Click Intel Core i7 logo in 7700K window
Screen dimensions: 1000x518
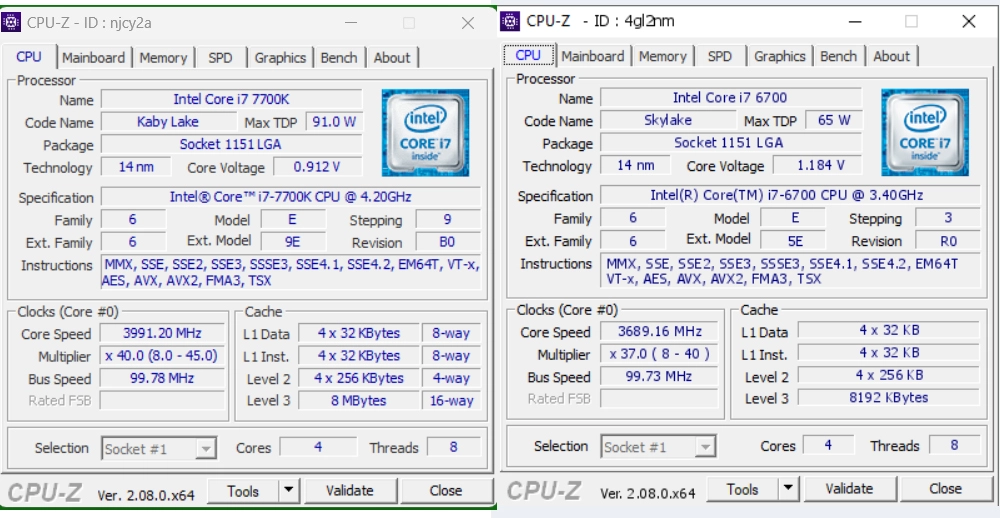coord(425,133)
